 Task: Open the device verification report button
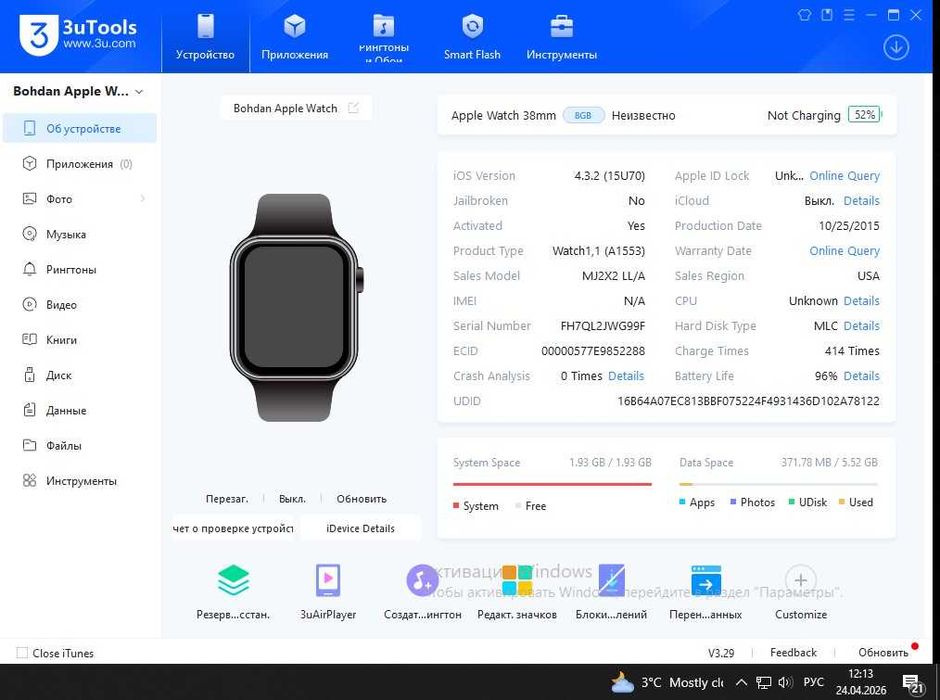233,528
